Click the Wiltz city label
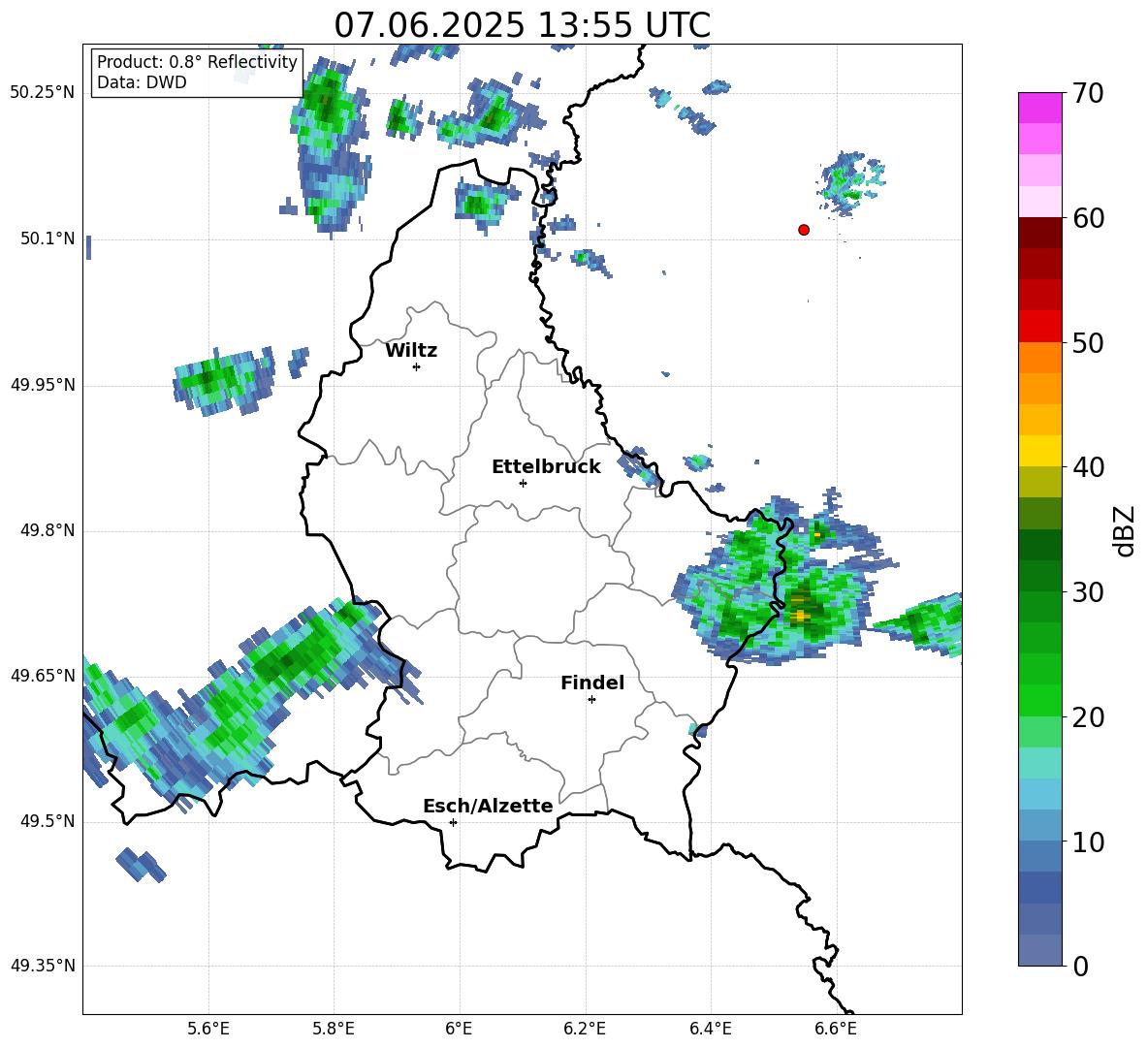1148x1048 pixels. (411, 351)
